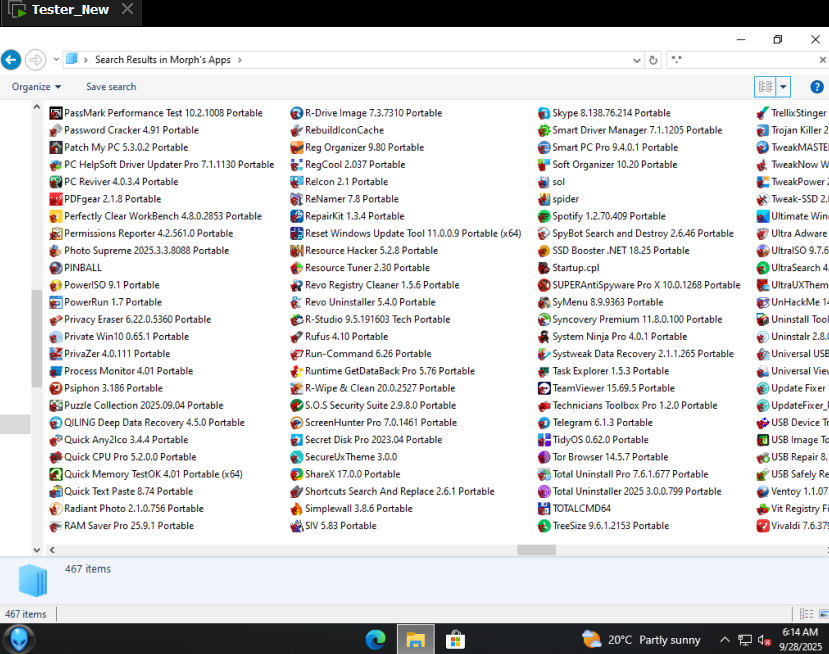Click the Rufus 4.10 Portable icon
The height and width of the screenshot is (654, 829).
[x=297, y=337]
